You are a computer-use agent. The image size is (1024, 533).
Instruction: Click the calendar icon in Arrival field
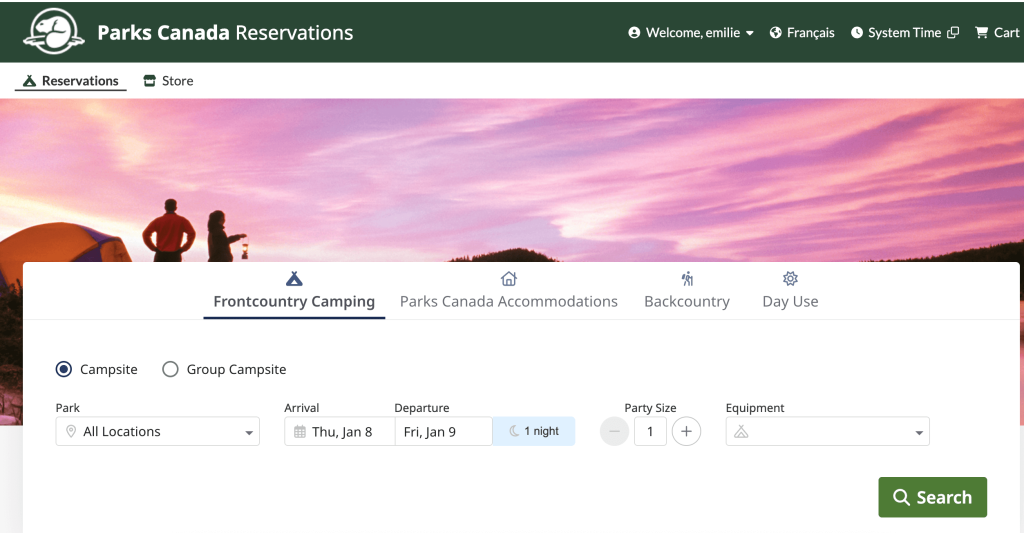point(300,431)
